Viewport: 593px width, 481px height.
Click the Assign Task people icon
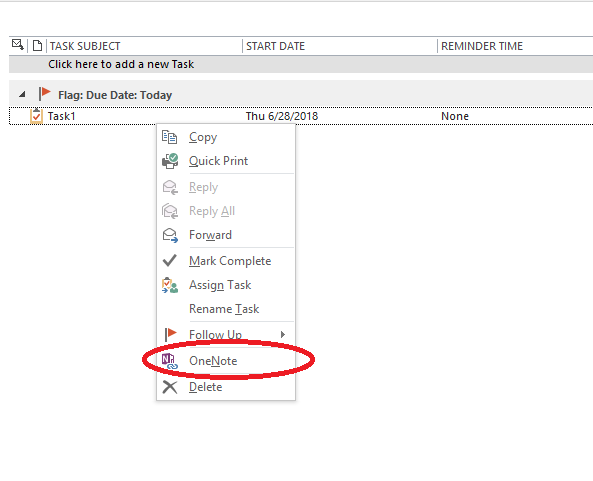tap(170, 285)
